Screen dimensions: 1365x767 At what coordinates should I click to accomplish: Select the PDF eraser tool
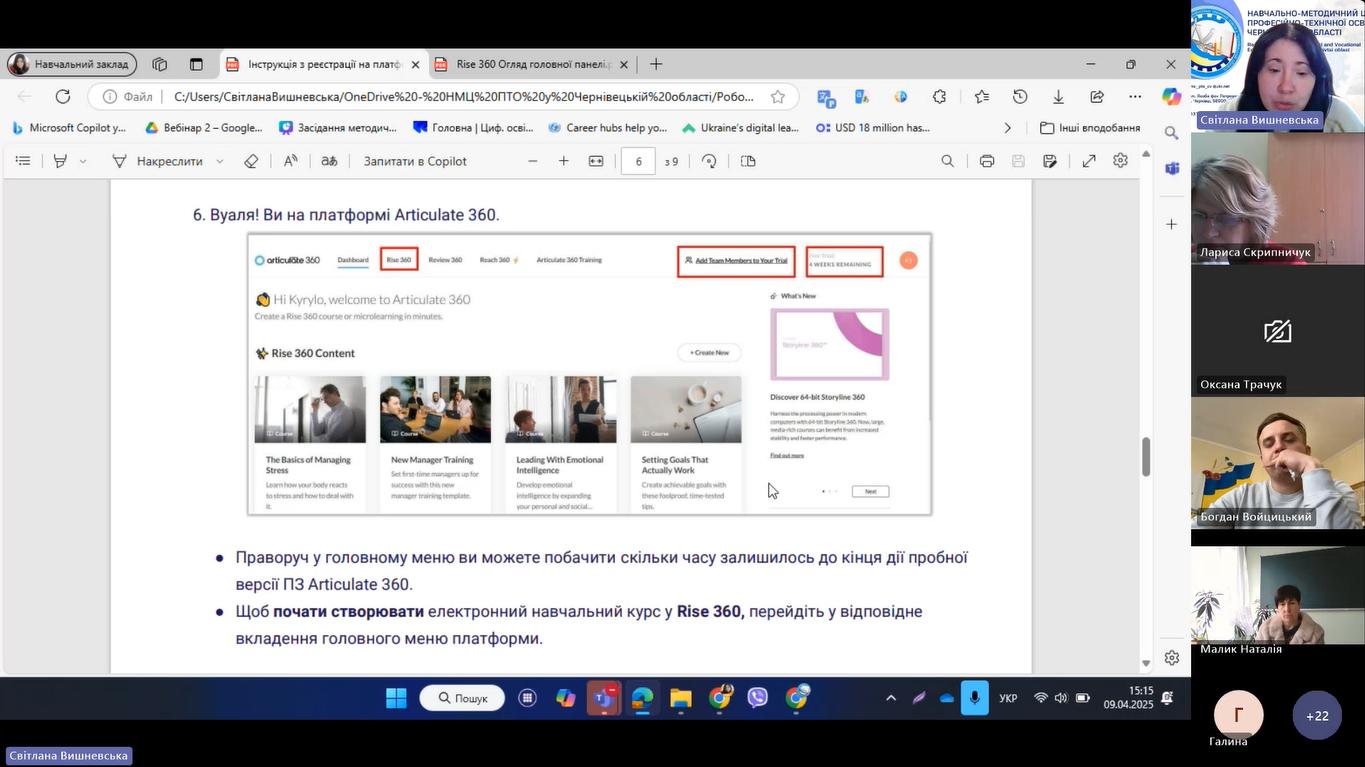pos(251,161)
